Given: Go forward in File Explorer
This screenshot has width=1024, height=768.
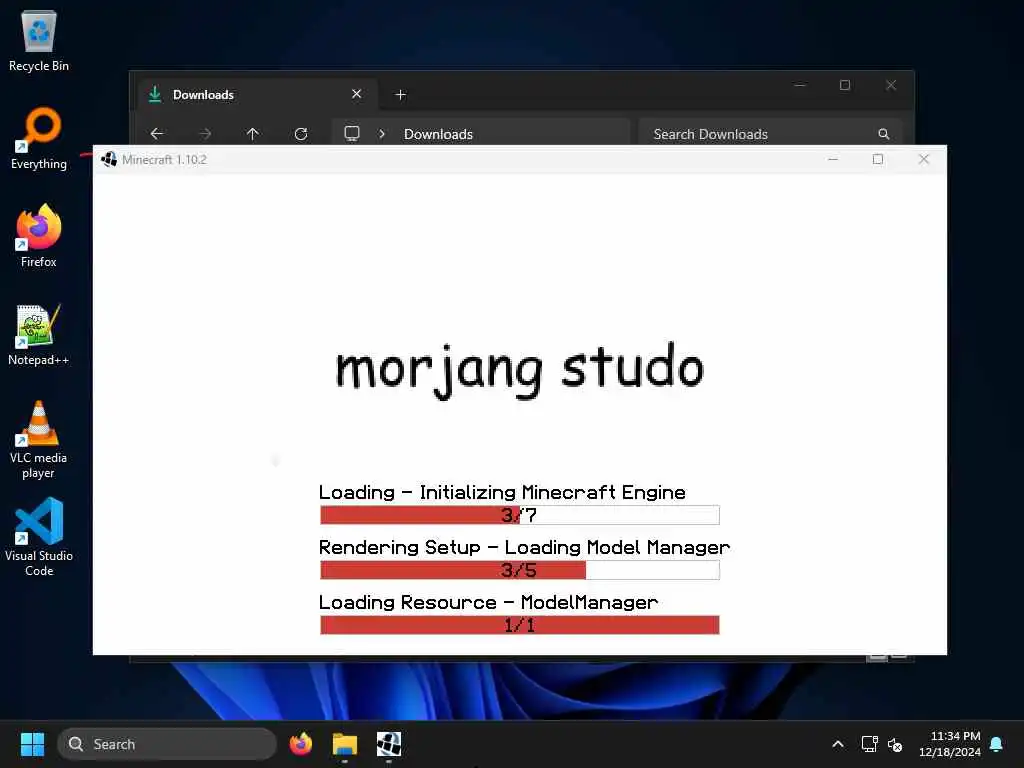Looking at the screenshot, I should click(x=205, y=134).
